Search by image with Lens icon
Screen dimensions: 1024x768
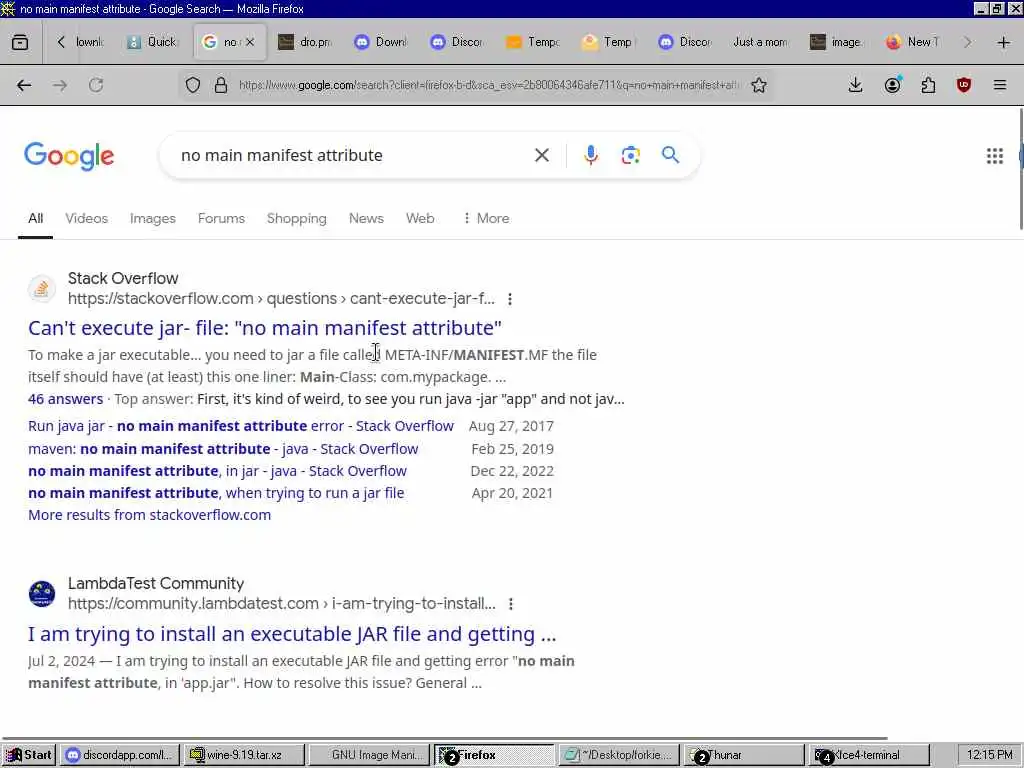click(x=630, y=155)
